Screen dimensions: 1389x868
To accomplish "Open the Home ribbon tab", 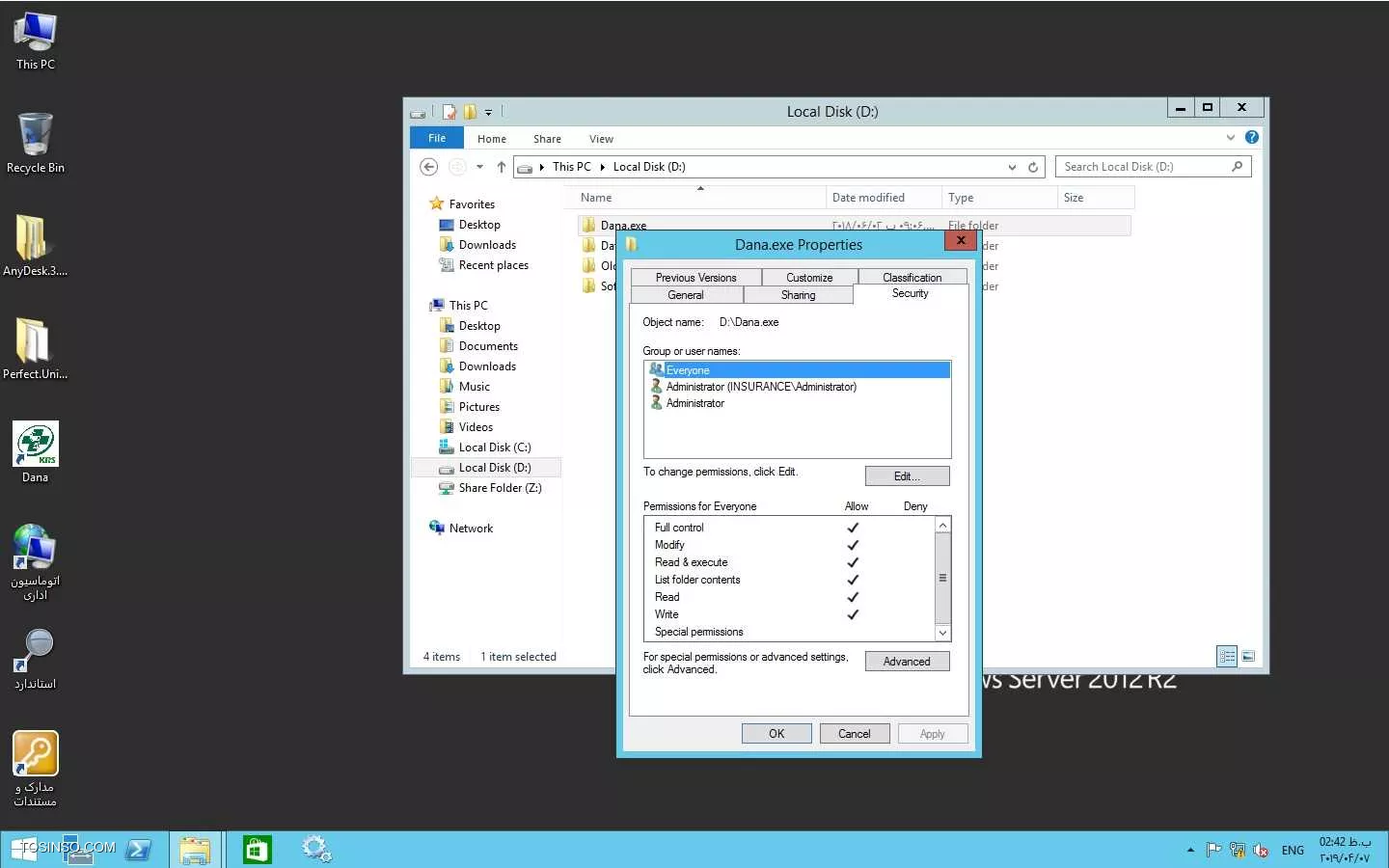I will coord(492,139).
